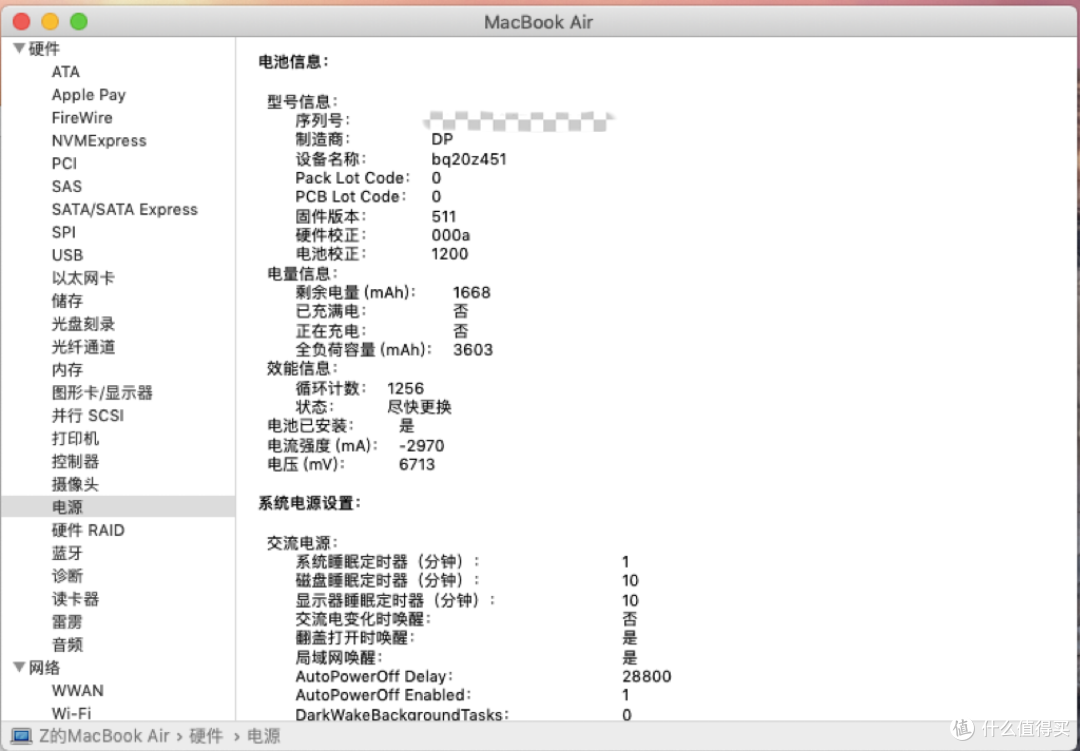Screen dimensions: 1080x751
Task: Click 硬件 in the bottom path bar
Action: pos(206,736)
